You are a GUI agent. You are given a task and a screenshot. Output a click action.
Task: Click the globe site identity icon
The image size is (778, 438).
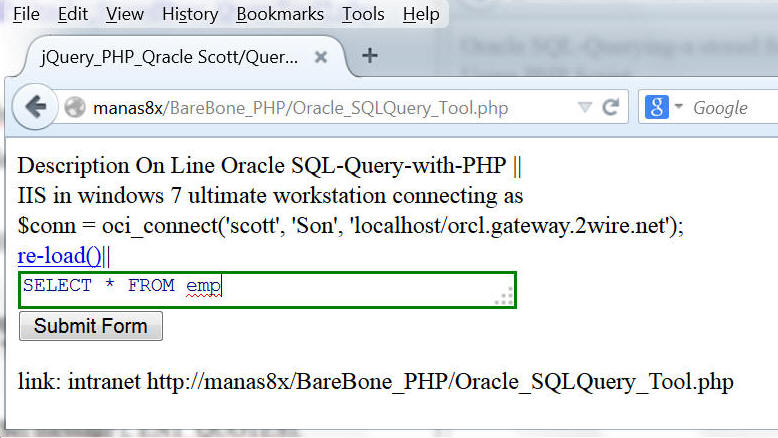coord(75,107)
